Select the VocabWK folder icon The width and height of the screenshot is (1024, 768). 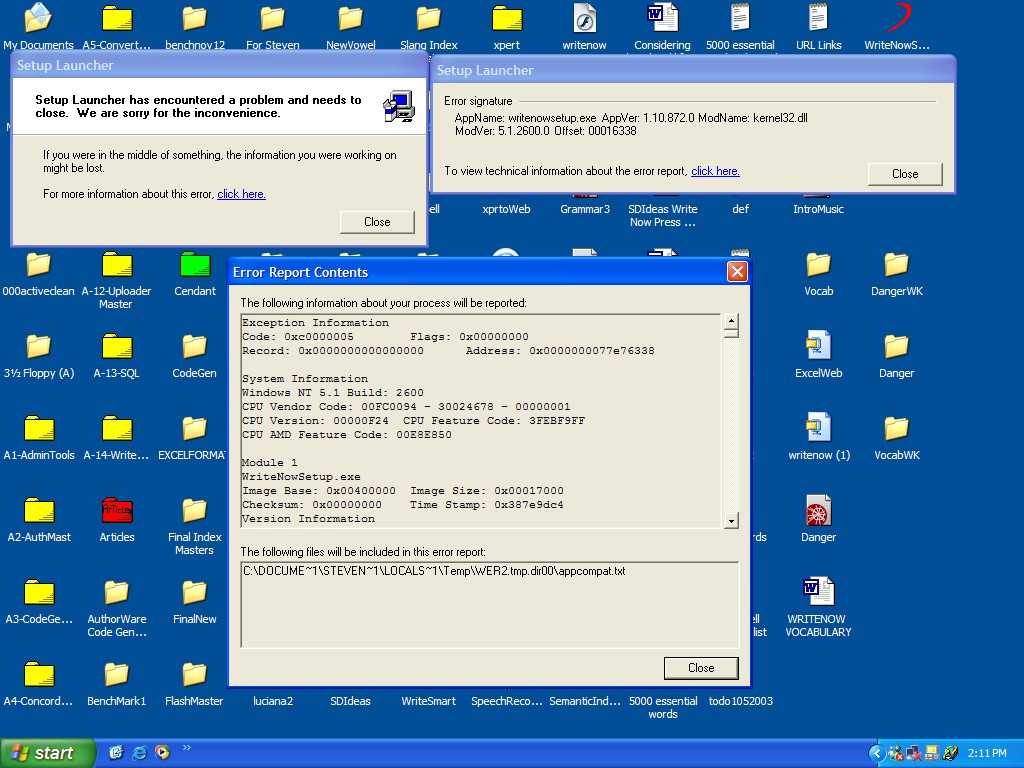896,428
